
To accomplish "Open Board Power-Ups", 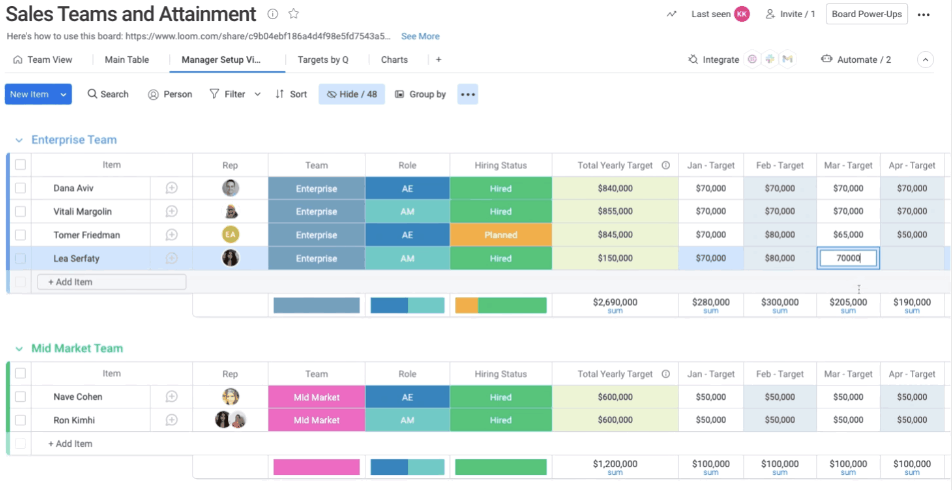I will pos(866,14).
